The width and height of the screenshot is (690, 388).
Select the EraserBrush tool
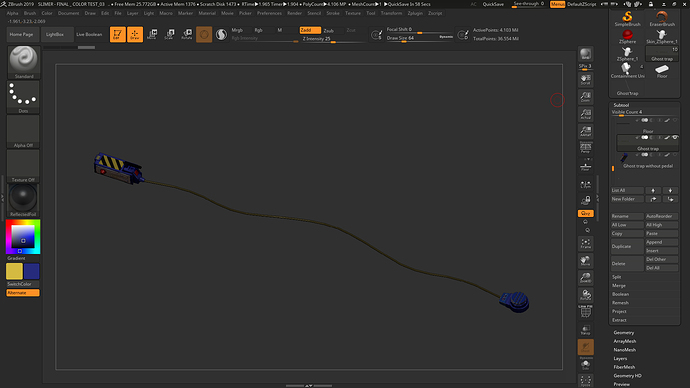(x=662, y=18)
